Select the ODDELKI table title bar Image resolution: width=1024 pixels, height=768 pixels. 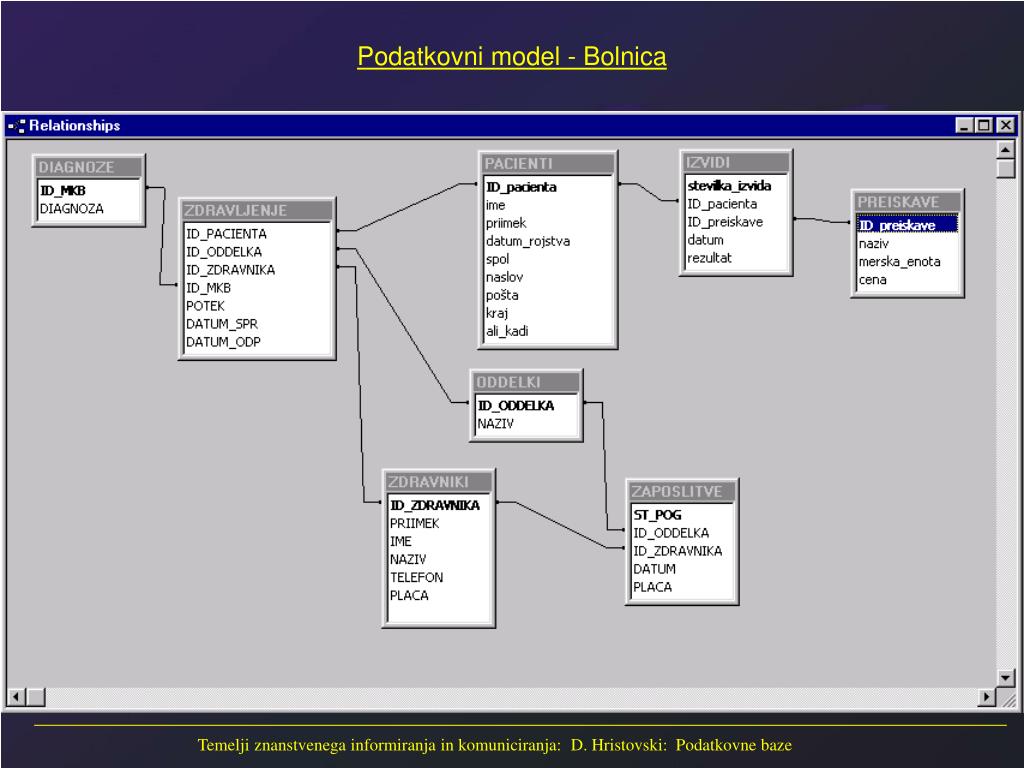coord(526,382)
